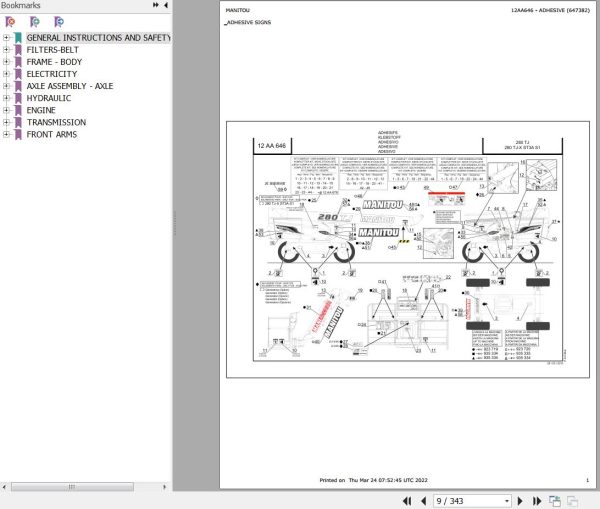Screen dimensions: 600x509
Task: Click the second bookmark toolbar icon
Action: [x=34, y=22]
